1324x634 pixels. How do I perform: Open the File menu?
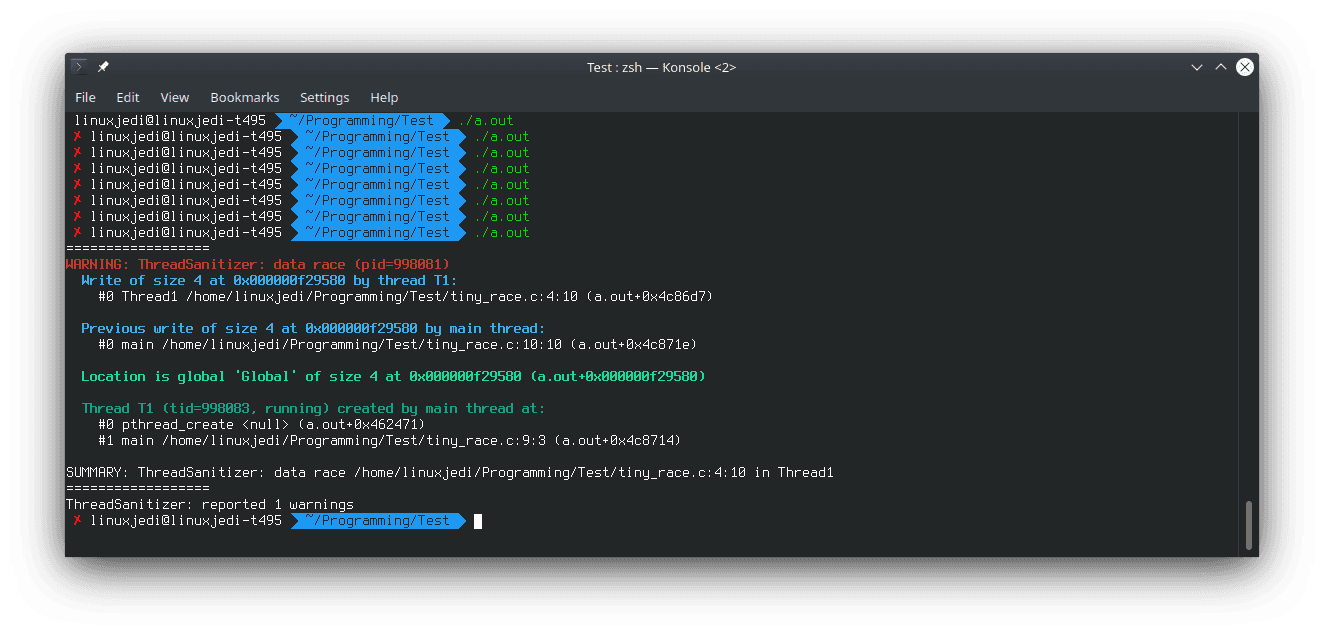tap(85, 97)
